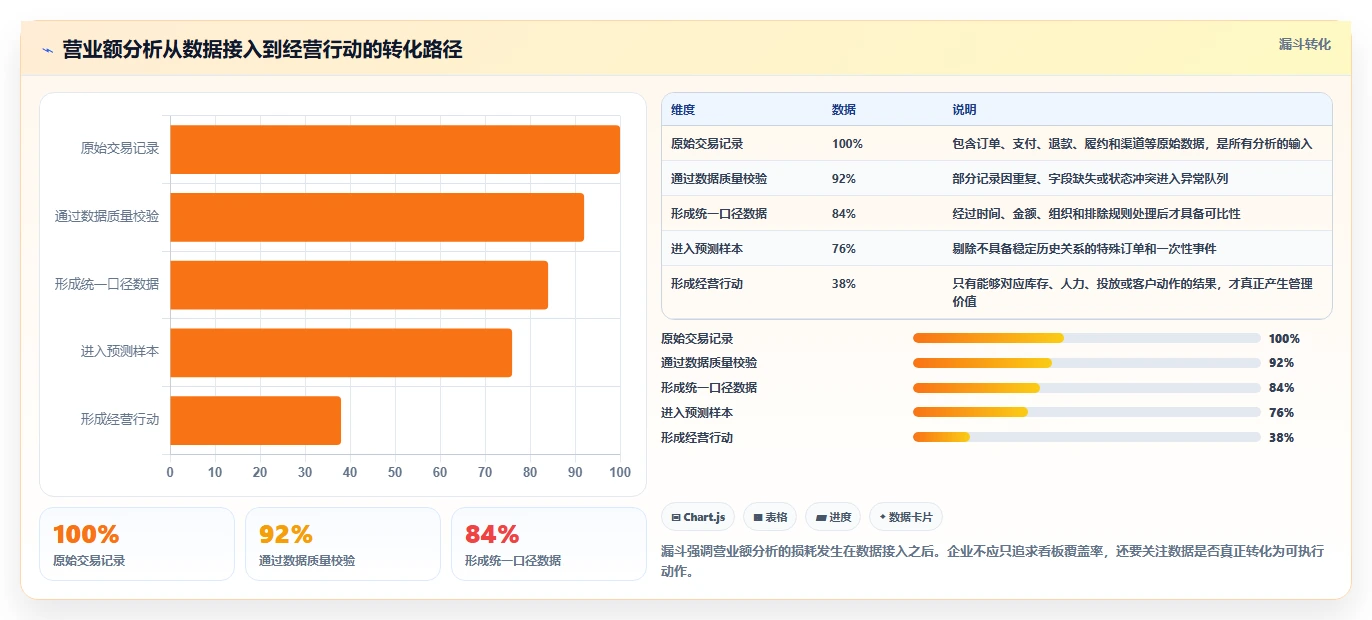This screenshot has width=1372, height=620.
Task: Select the 进度 chip
Action: click(833, 517)
